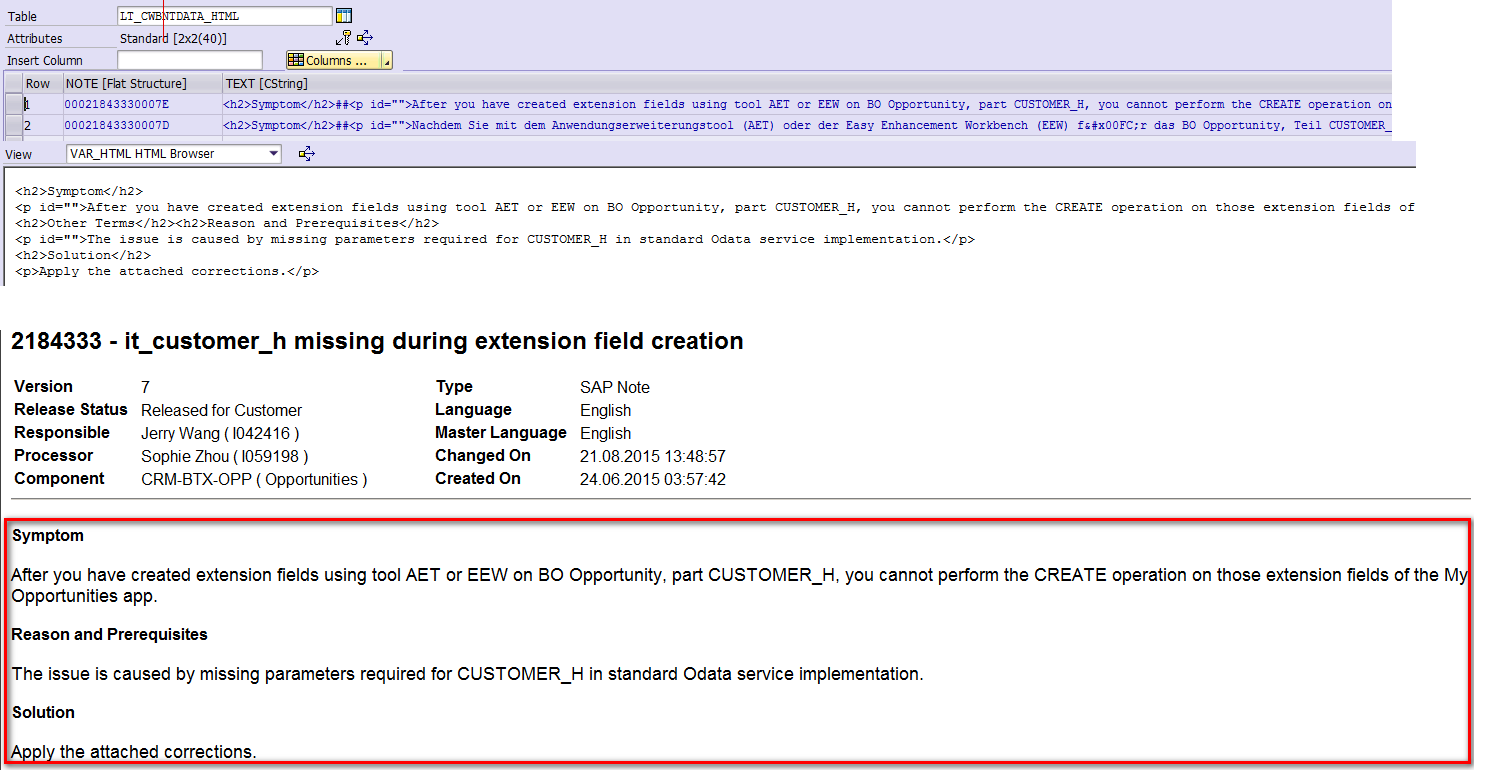1491x770 pixels.
Task: Select row 1 using its row selector
Action: click(14, 104)
